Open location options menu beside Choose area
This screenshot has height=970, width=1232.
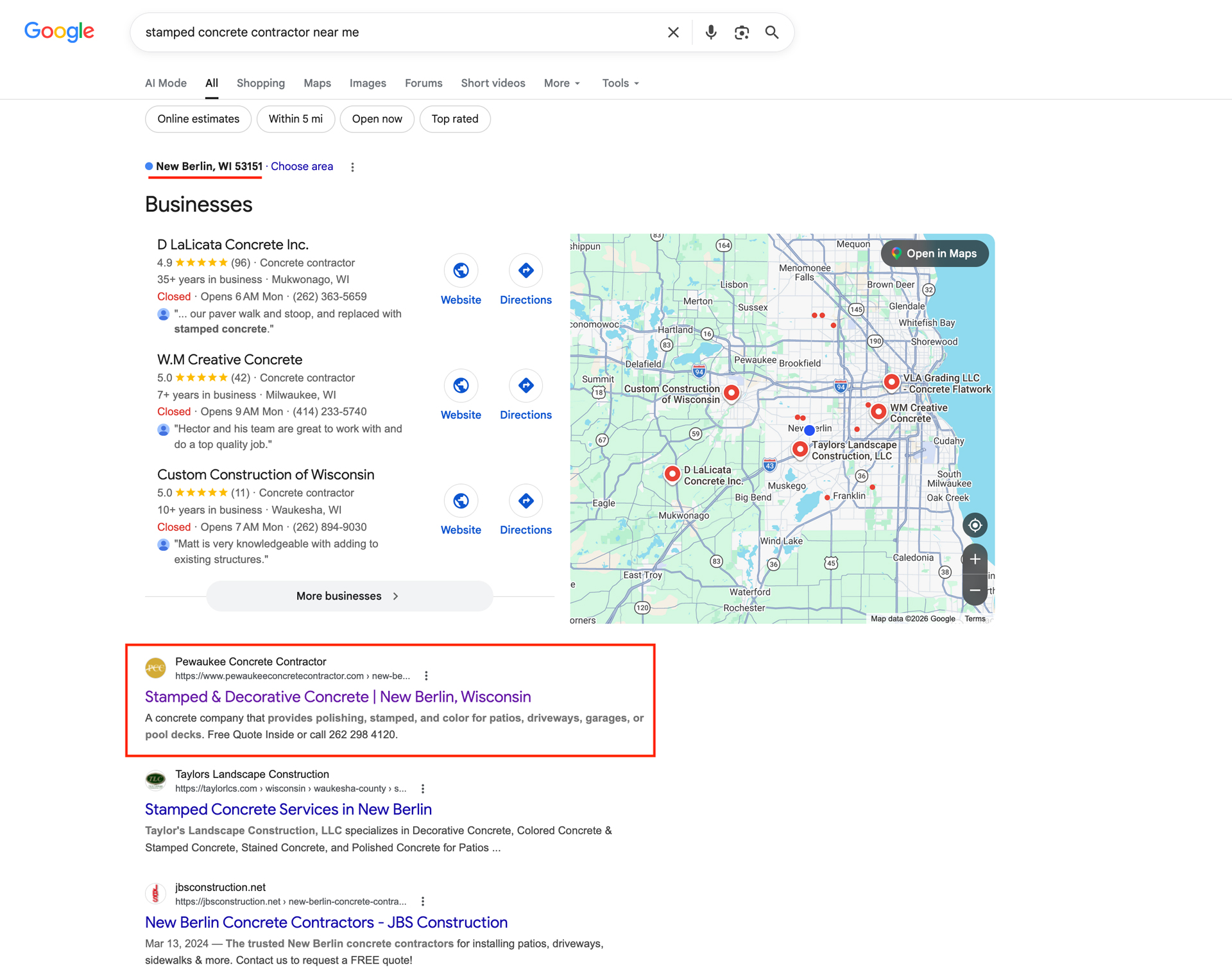352,167
